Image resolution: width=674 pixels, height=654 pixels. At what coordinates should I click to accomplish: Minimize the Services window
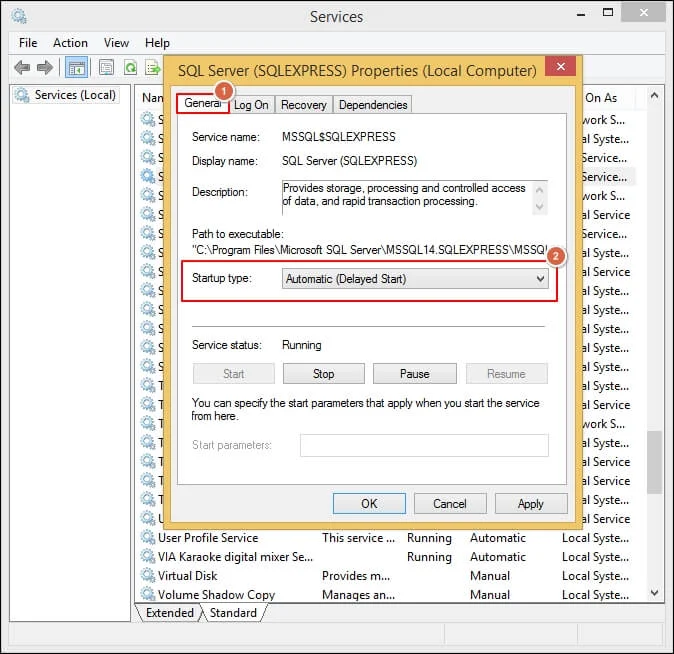click(x=581, y=14)
